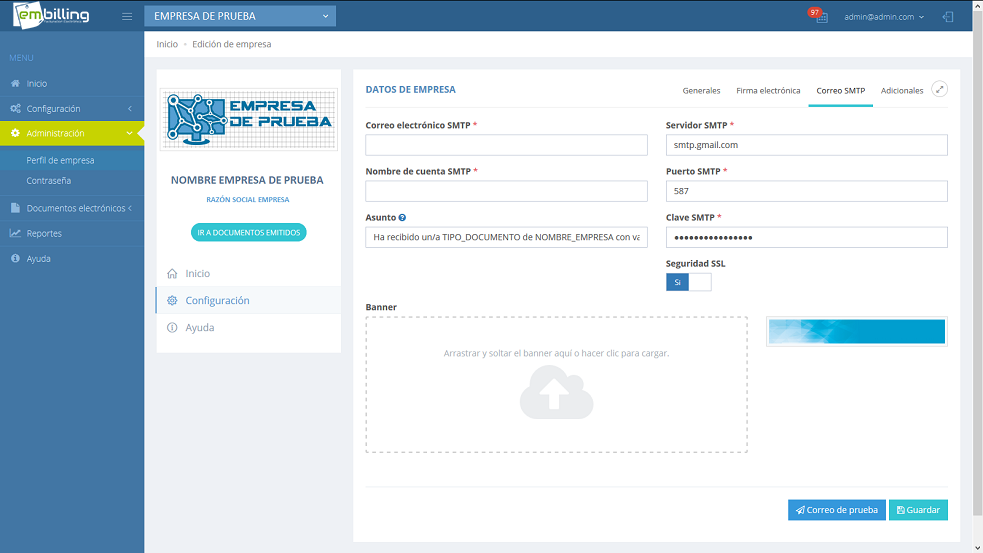Open the admin@admin.com user dropdown
This screenshot has width=983, height=553.
[884, 17]
